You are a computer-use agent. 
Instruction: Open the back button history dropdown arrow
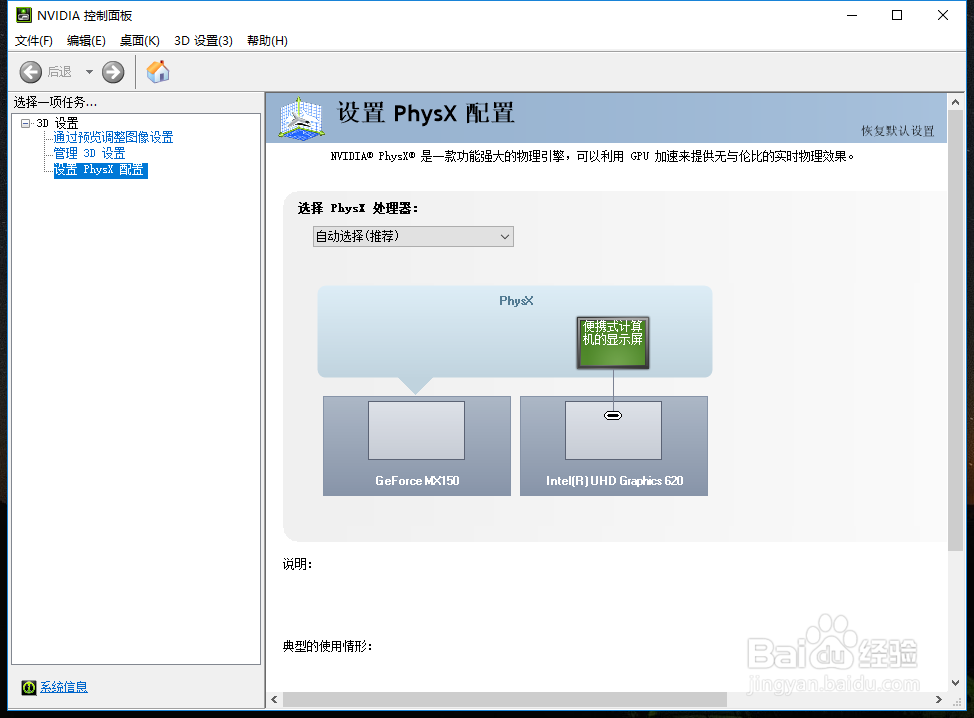click(x=88, y=71)
